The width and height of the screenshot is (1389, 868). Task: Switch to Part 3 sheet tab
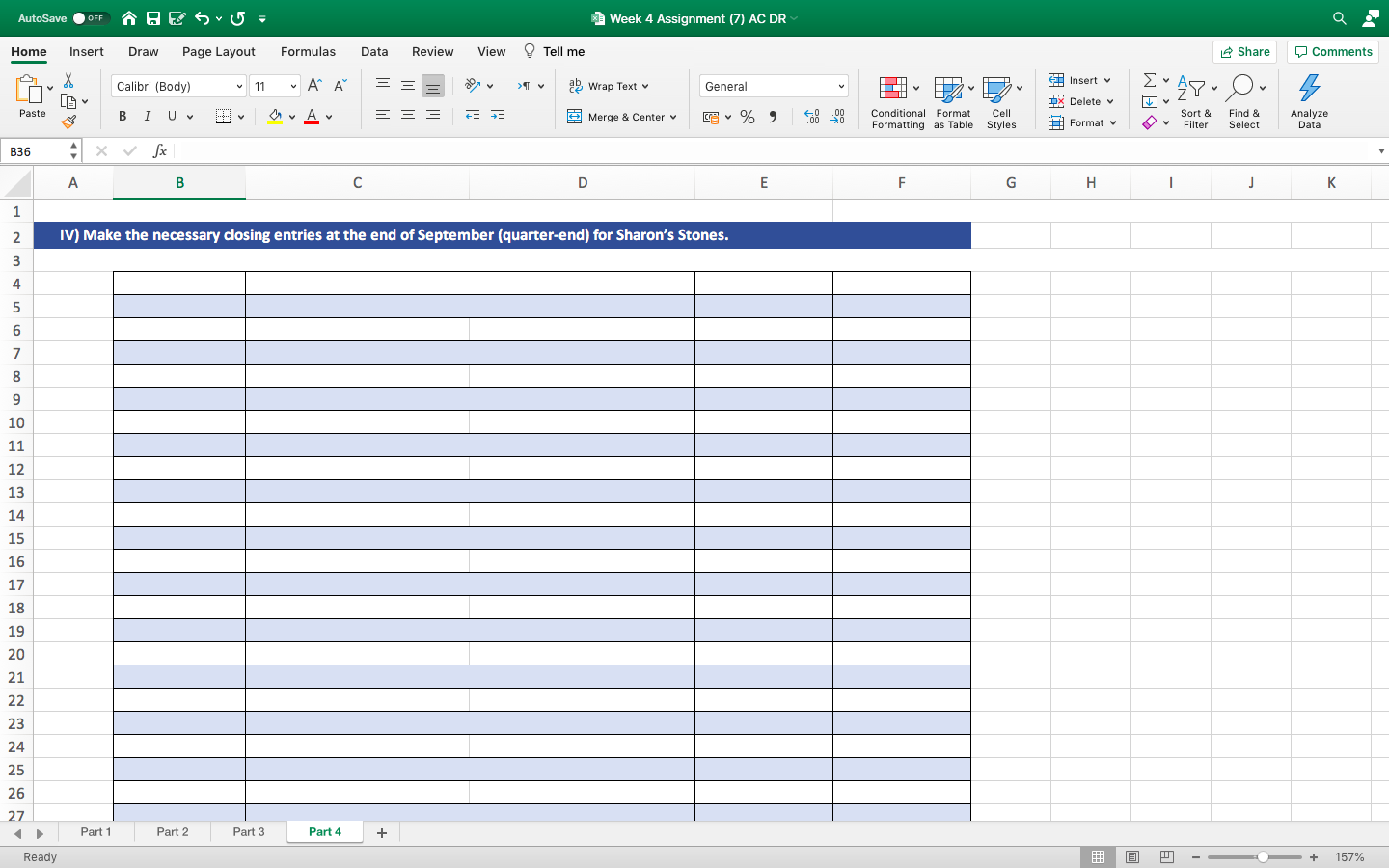(x=249, y=831)
